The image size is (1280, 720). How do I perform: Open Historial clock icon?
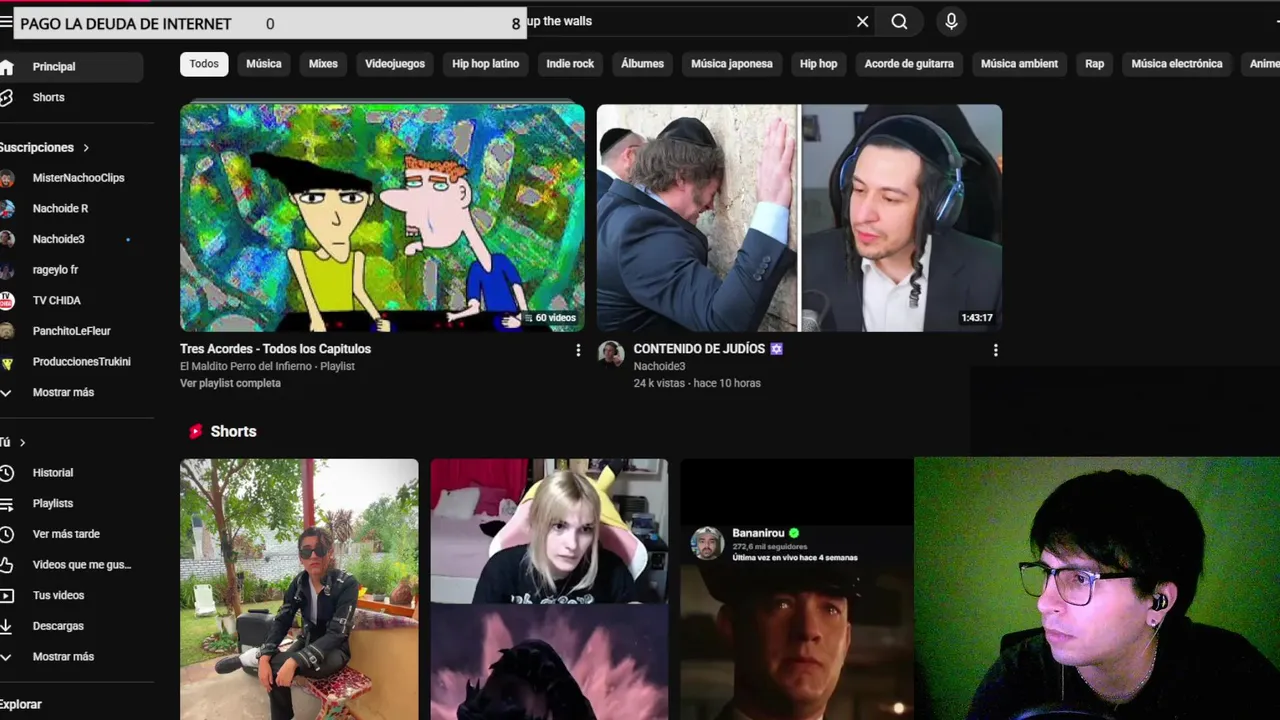(x=7, y=473)
